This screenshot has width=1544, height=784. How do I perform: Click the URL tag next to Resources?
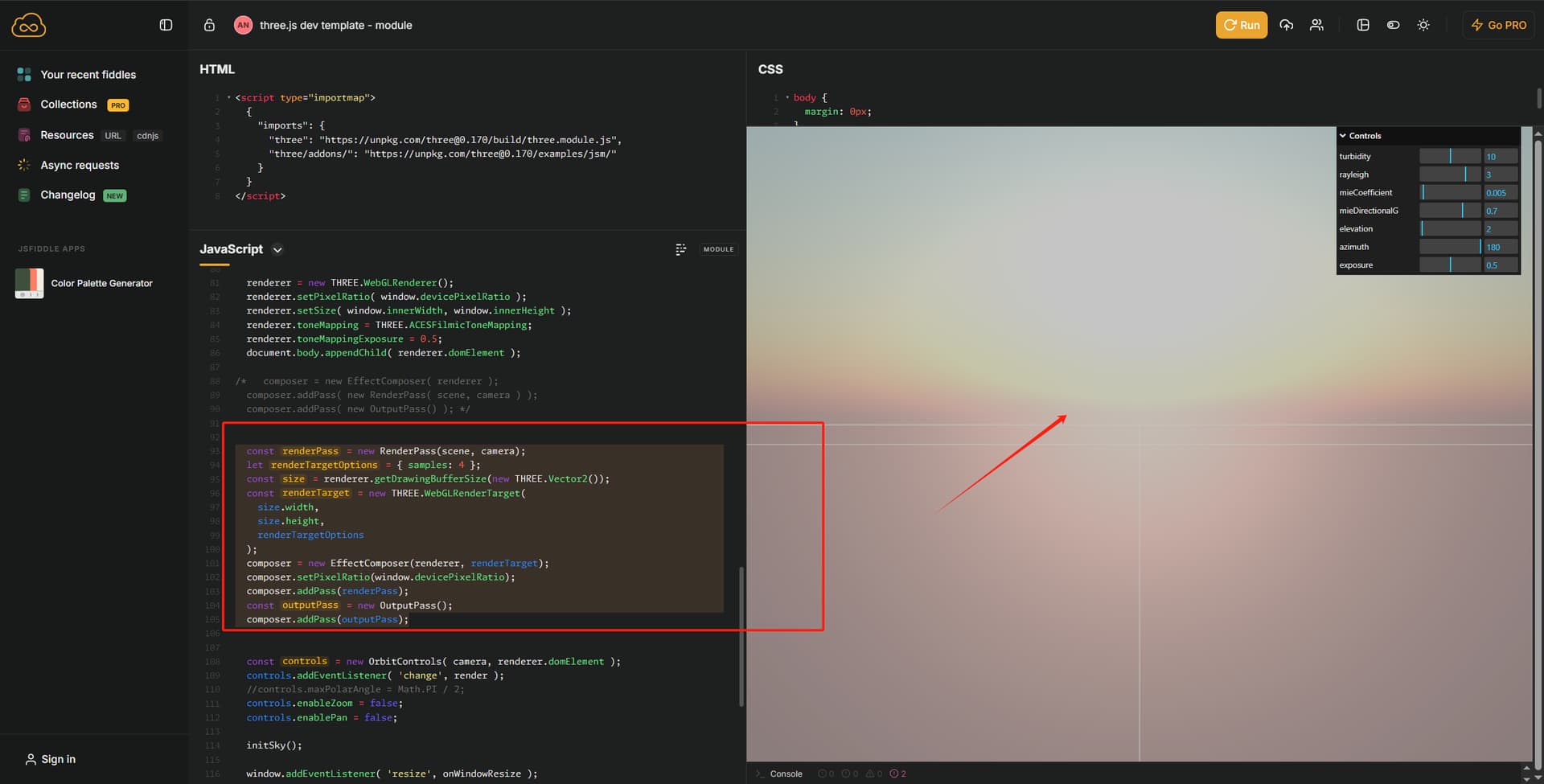pyautogui.click(x=113, y=136)
